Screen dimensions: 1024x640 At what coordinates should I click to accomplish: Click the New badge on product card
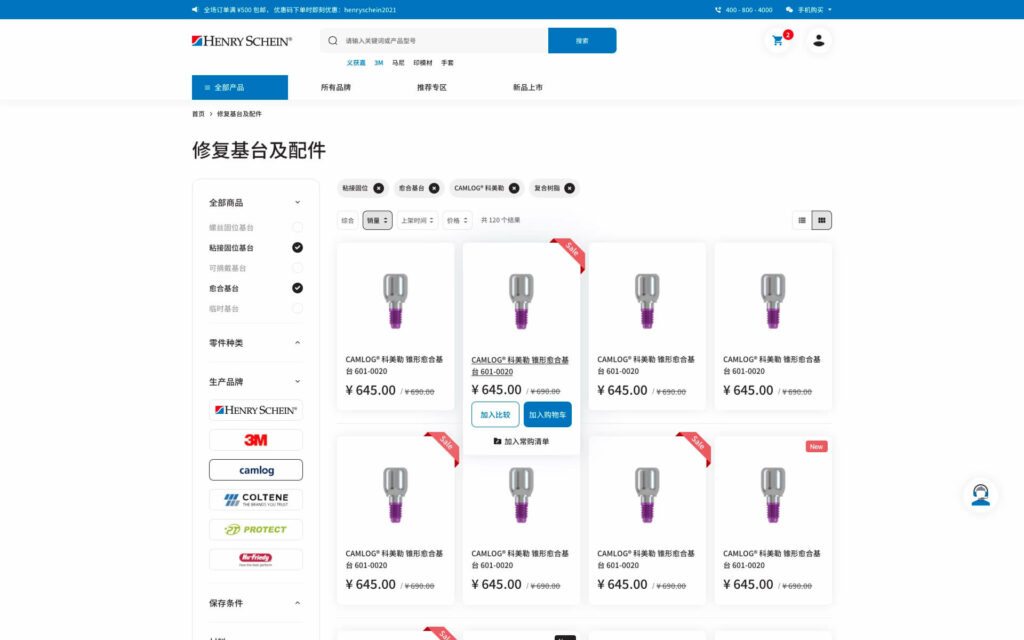click(816, 447)
